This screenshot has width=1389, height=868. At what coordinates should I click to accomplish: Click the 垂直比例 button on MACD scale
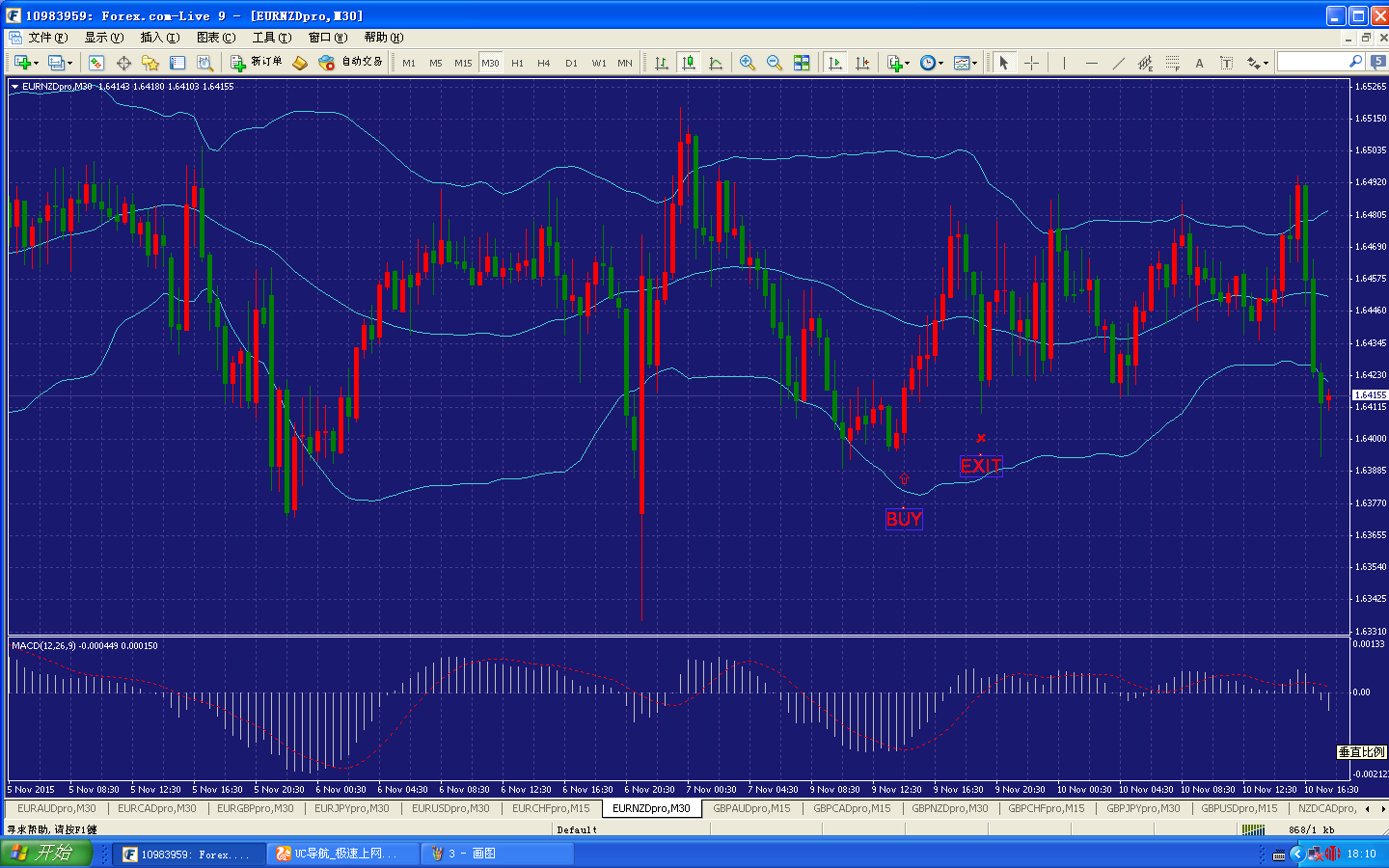point(1361,751)
